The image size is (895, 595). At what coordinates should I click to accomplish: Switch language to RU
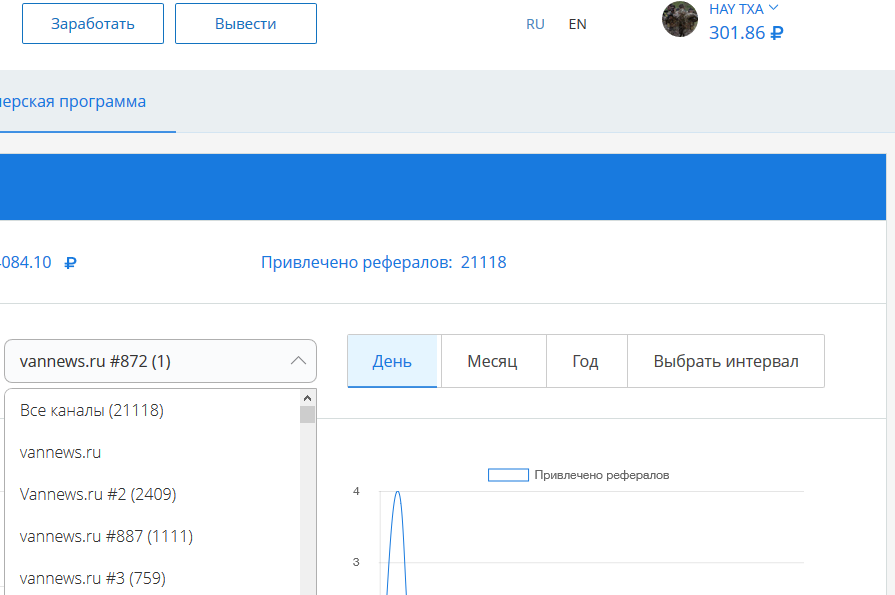[x=535, y=24]
